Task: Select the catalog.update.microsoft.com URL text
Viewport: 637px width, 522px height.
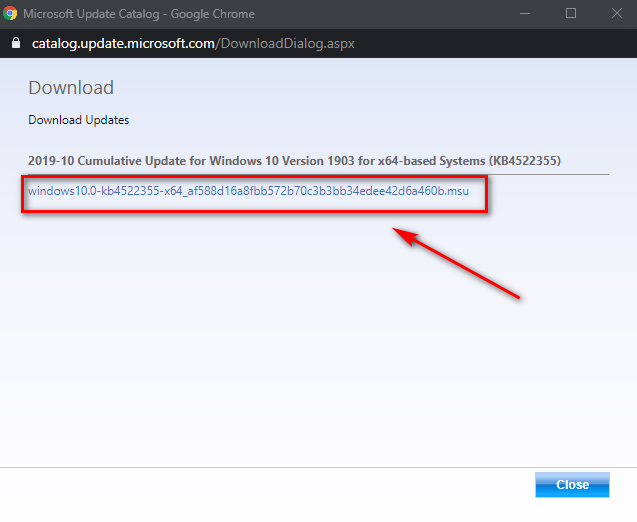Action: coord(193,43)
